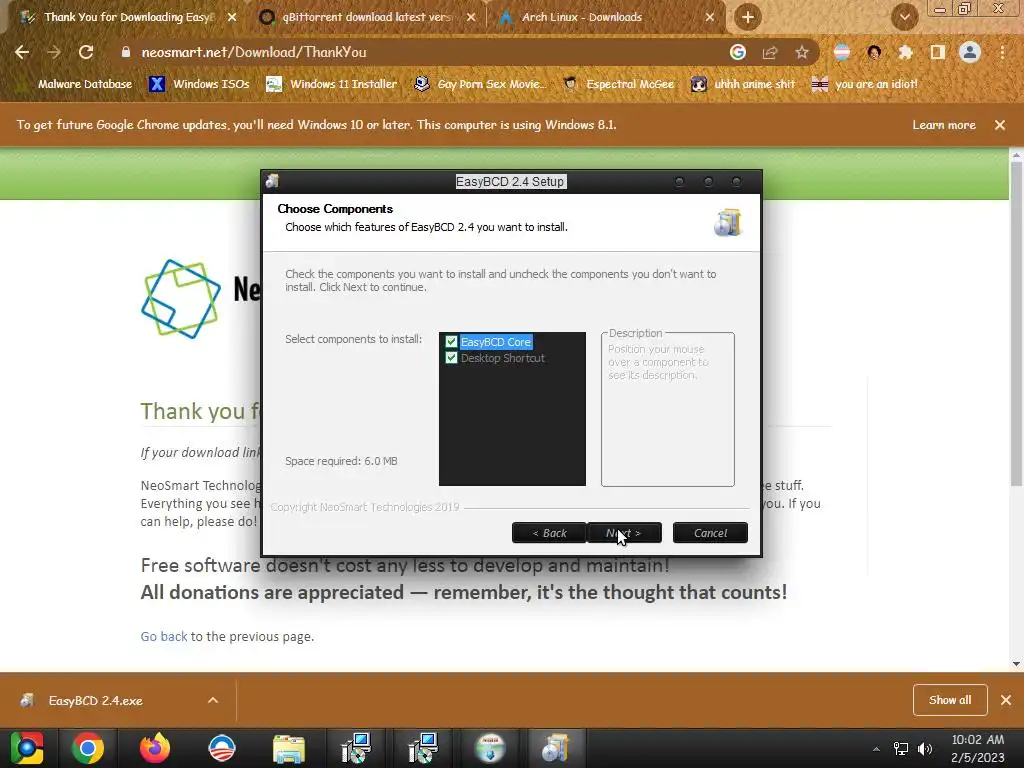Reload the current page
This screenshot has height=768, width=1024.
86,52
